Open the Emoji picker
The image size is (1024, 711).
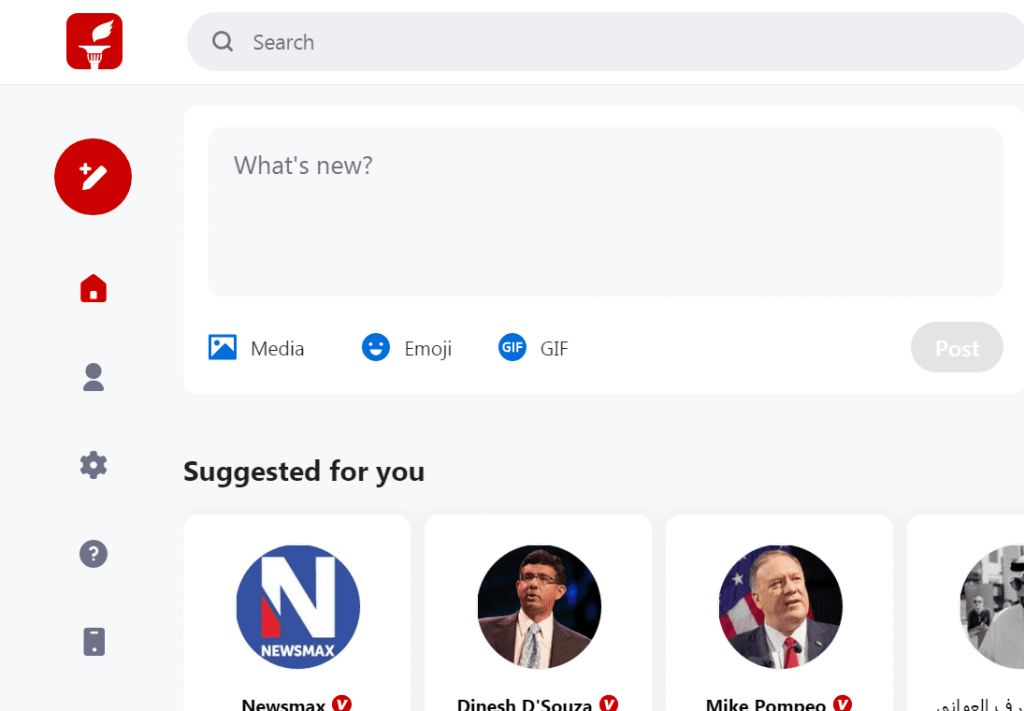coord(406,348)
